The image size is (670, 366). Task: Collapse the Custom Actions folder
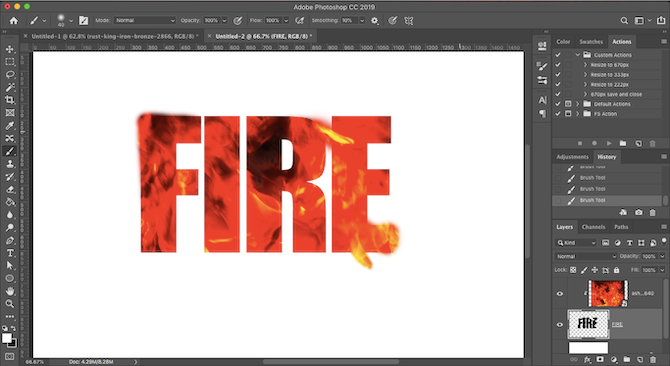(578, 55)
